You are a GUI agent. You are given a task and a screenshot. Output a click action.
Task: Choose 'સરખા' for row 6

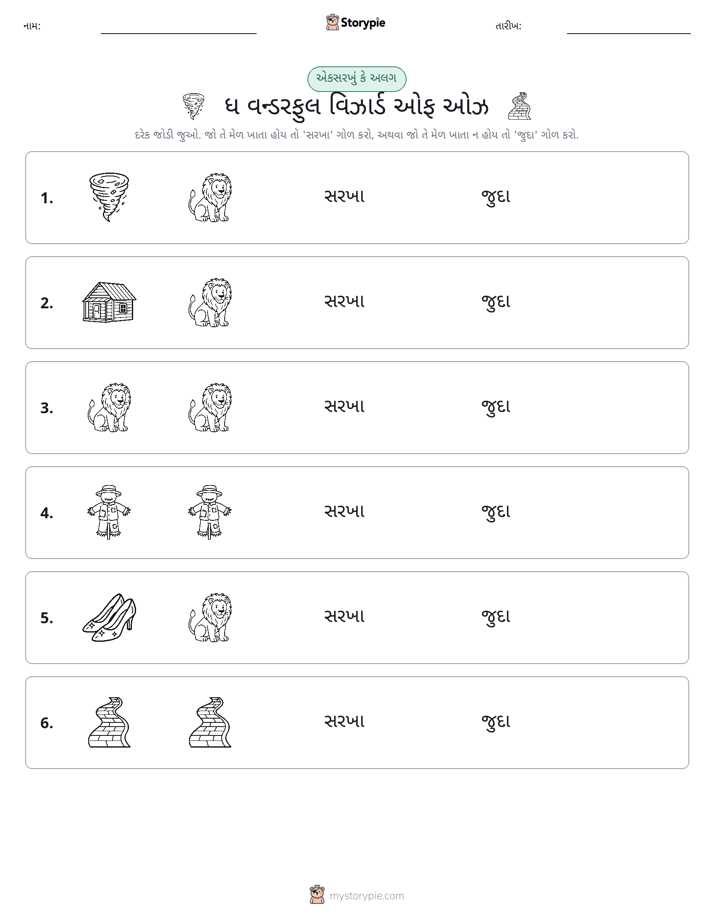(345, 721)
